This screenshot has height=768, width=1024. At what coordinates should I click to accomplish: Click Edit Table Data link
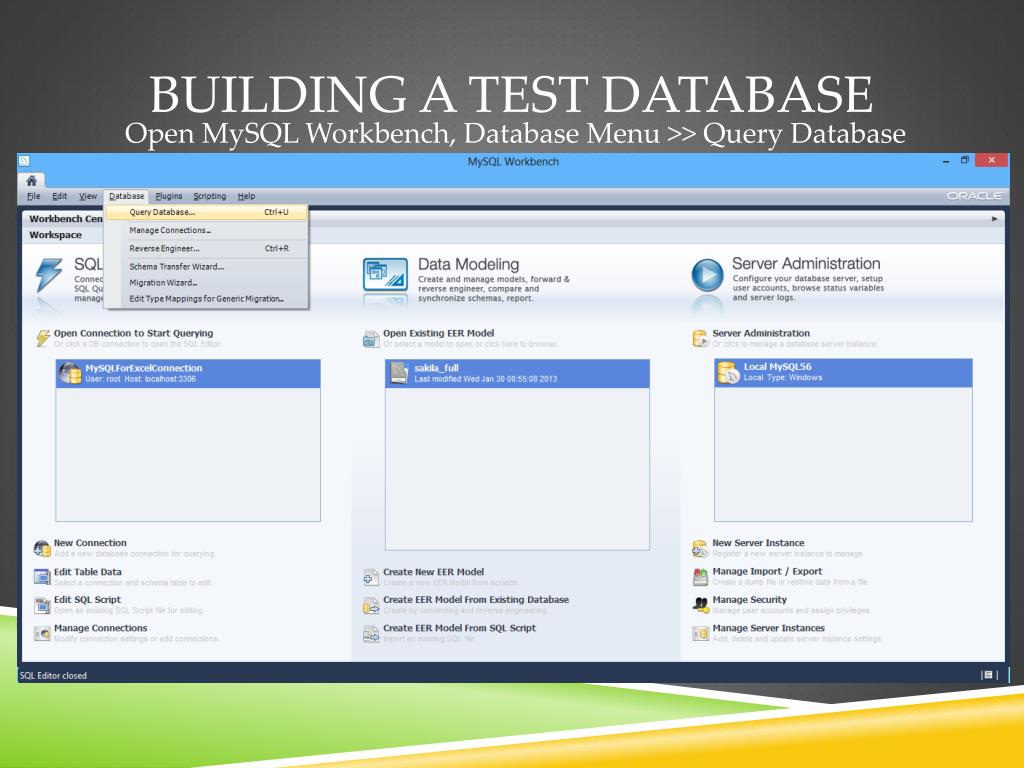(88, 571)
